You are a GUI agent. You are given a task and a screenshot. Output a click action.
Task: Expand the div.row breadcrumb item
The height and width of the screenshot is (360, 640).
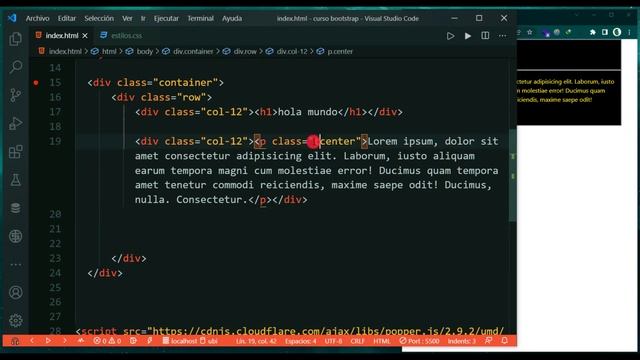(245, 51)
